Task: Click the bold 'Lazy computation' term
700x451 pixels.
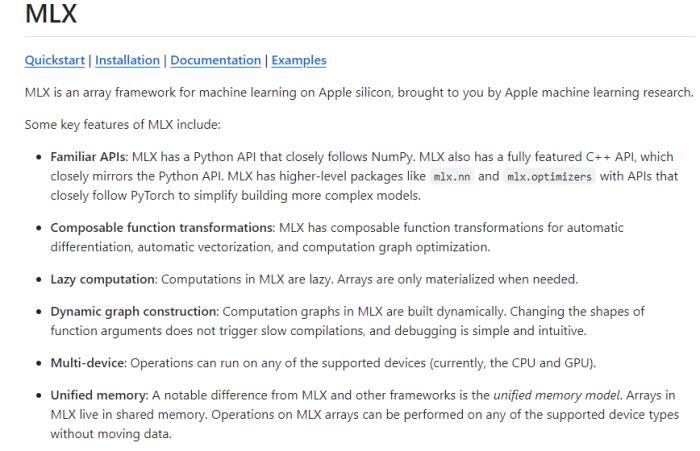Action: [x=103, y=280]
